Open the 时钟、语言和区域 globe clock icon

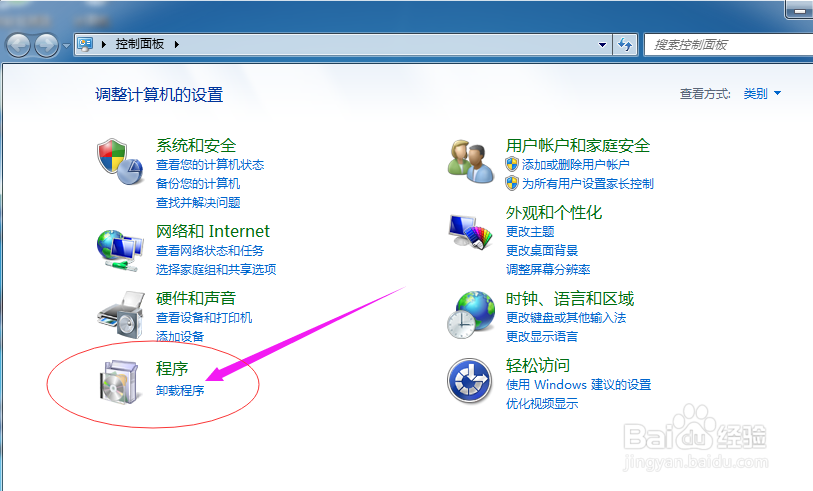pos(471,315)
